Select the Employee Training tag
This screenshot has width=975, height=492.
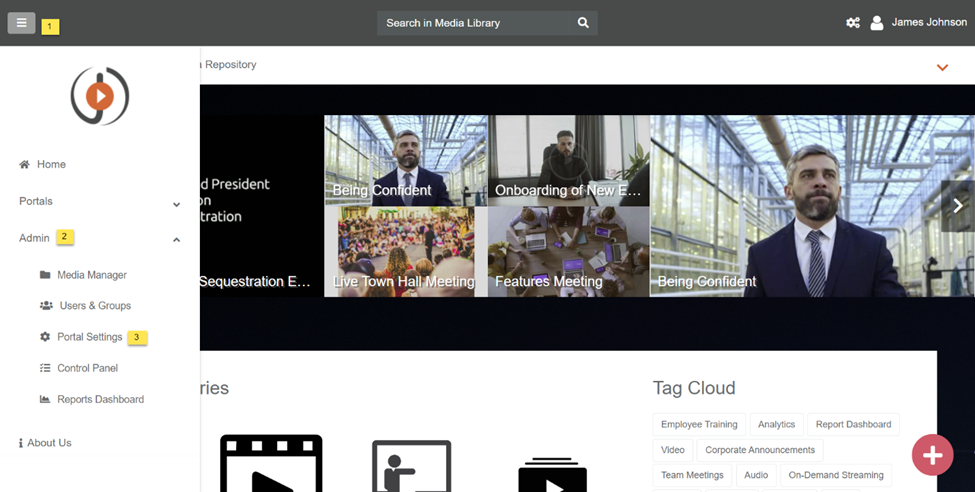(699, 425)
